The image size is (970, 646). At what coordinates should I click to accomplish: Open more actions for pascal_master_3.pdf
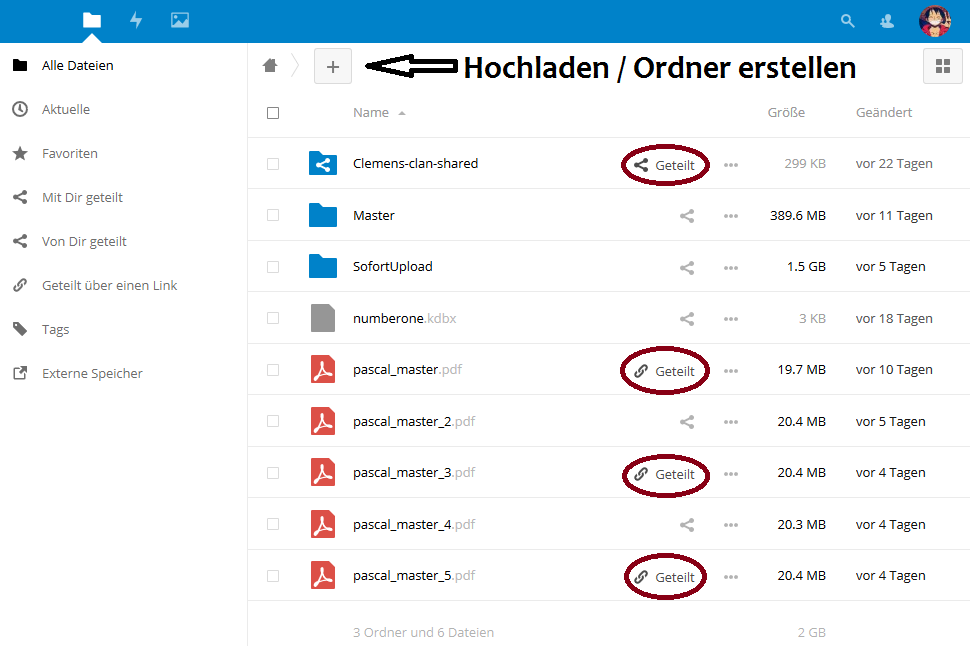731,474
